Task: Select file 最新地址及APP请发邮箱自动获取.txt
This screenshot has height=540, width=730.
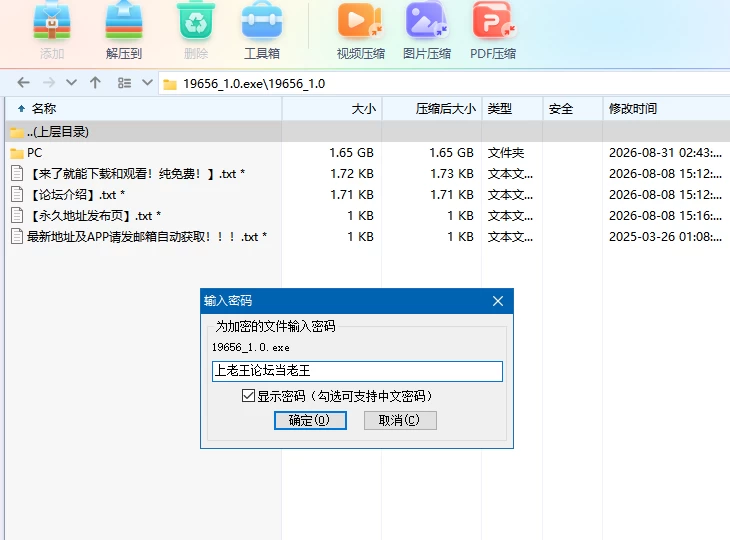Action: [368, 236]
